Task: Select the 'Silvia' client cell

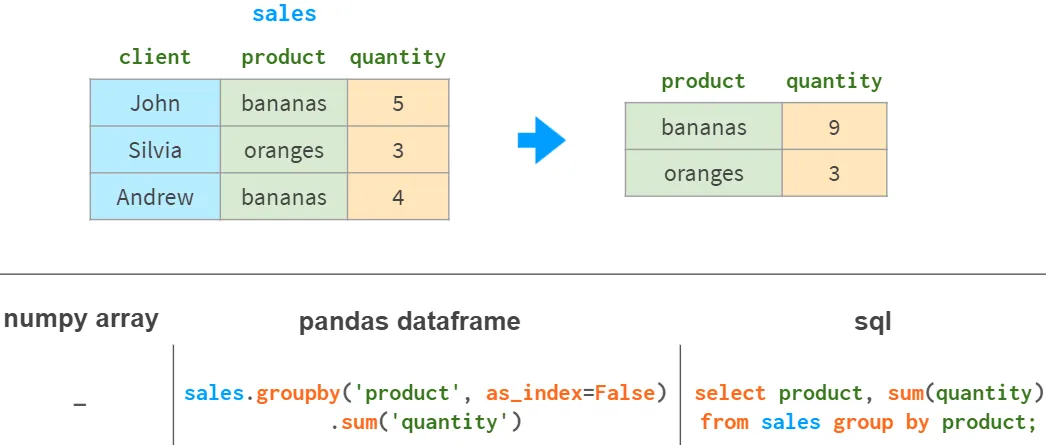Action: tap(155, 150)
